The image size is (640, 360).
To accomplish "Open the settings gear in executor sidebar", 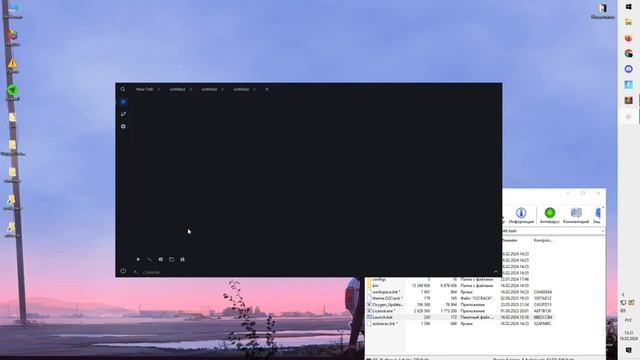I will click(x=123, y=127).
